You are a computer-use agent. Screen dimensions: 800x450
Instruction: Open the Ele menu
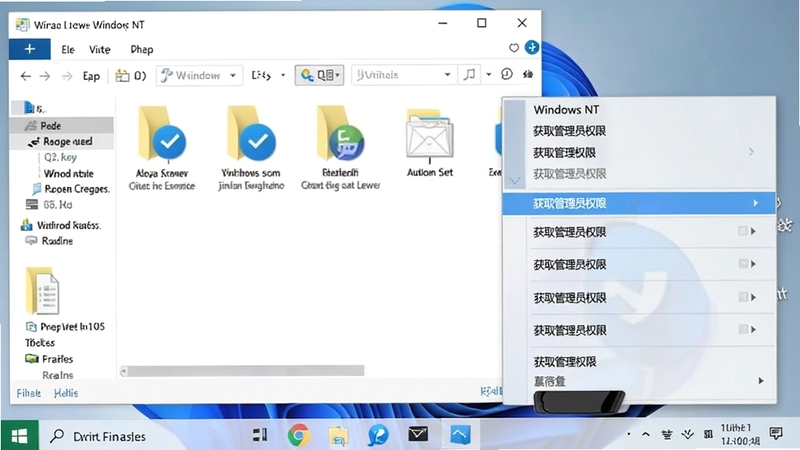(x=68, y=49)
